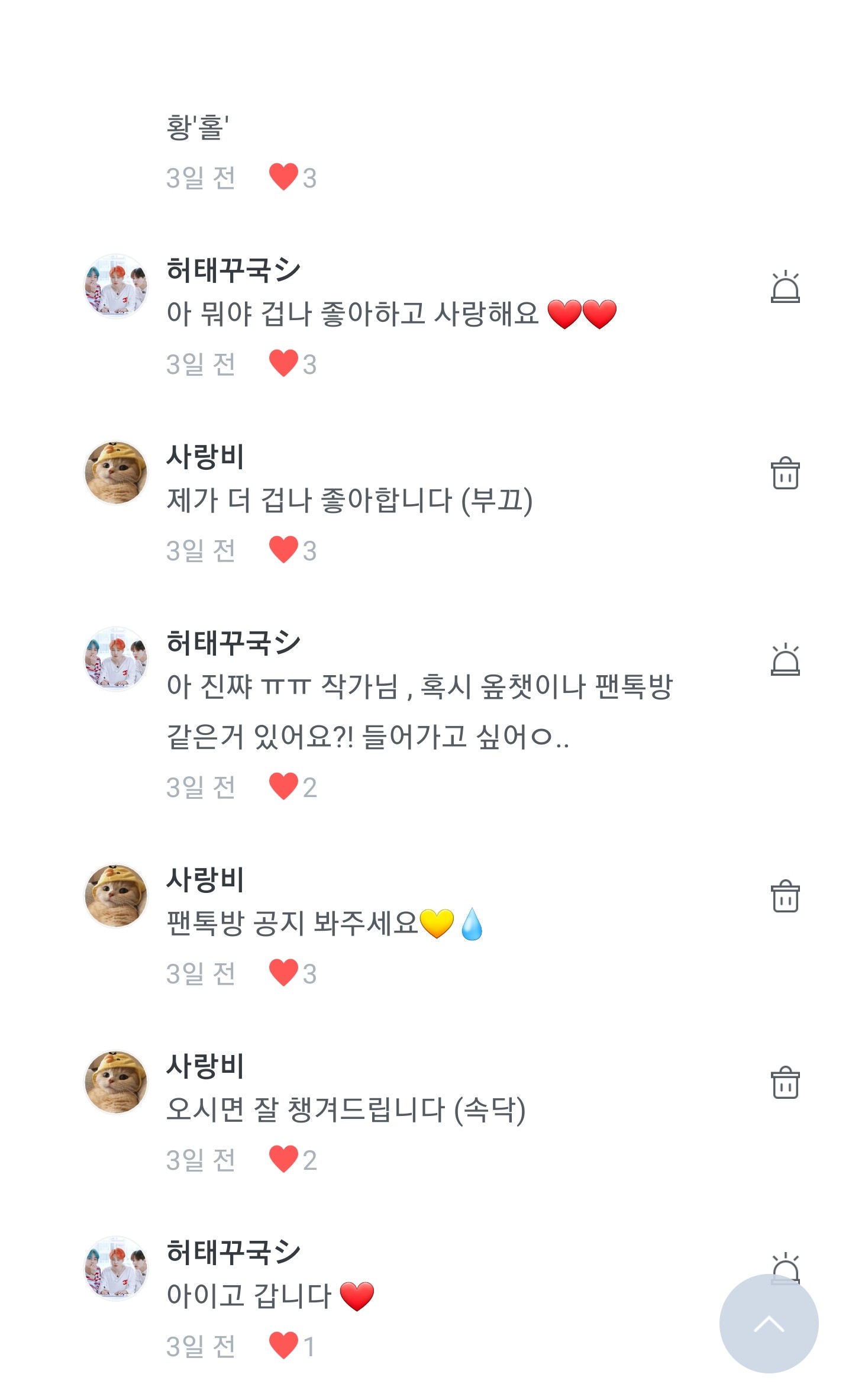Like the comment "황'홀'" via its heart
This screenshot has height=1400, width=852.
click(x=283, y=177)
